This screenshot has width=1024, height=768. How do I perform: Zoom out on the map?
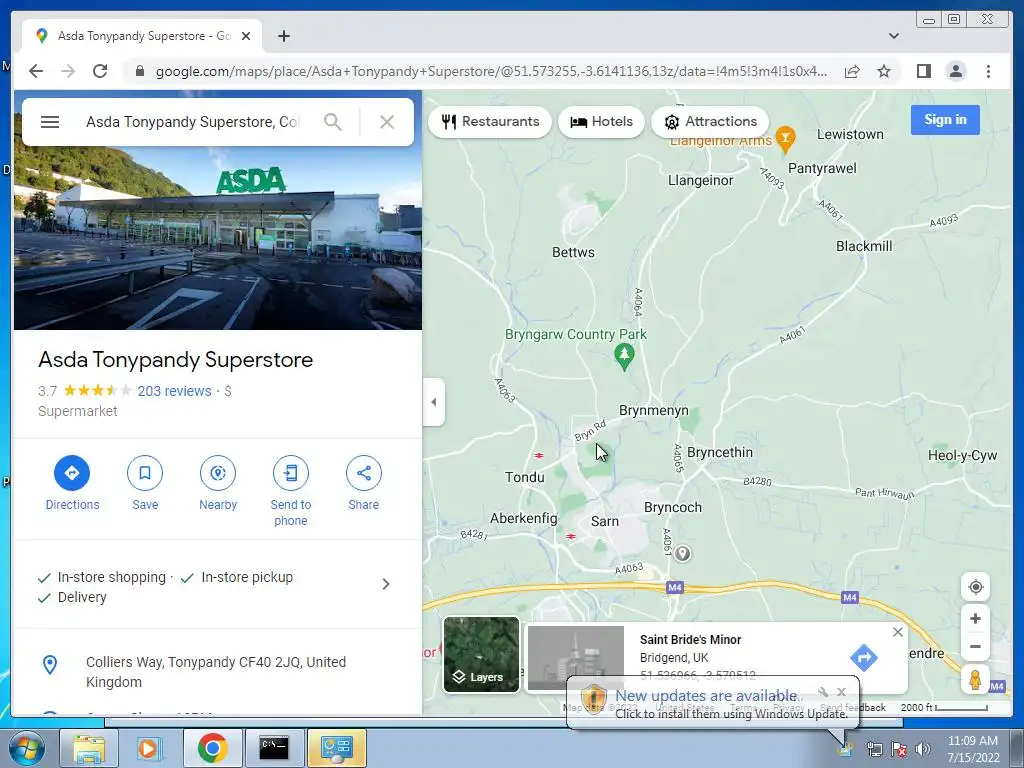975,647
